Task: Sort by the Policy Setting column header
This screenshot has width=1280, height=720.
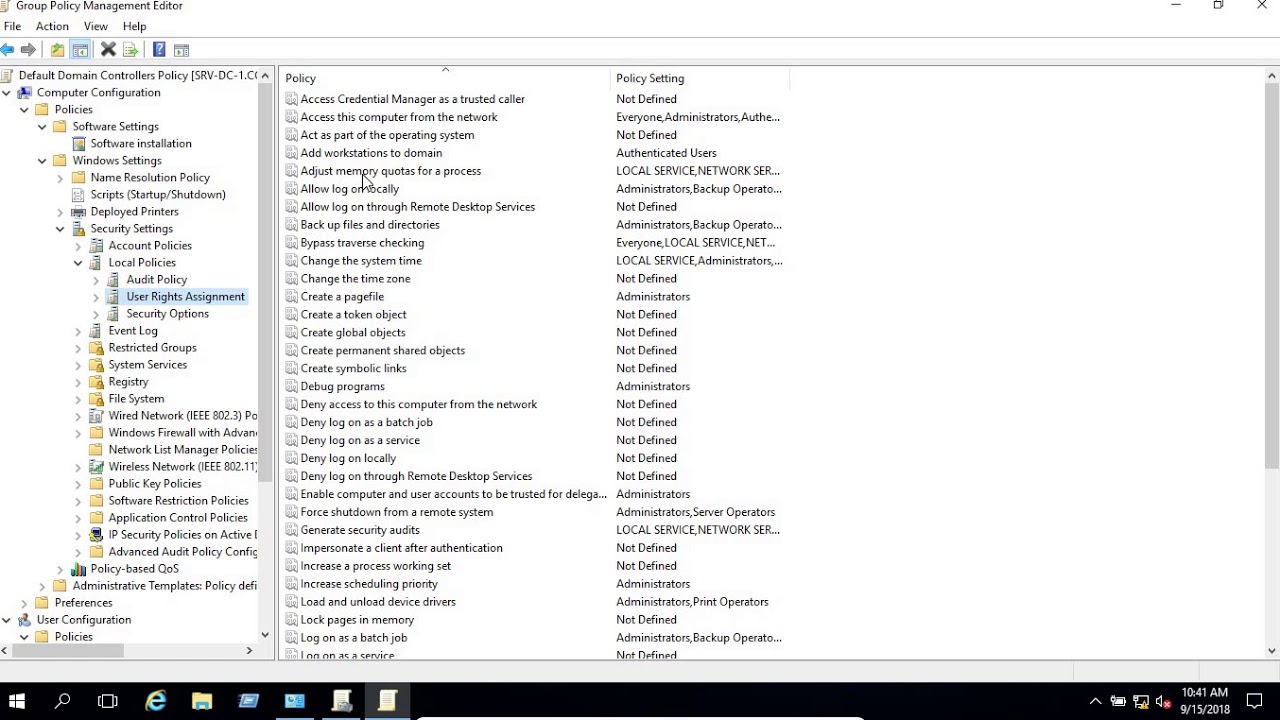Action: 700,78
